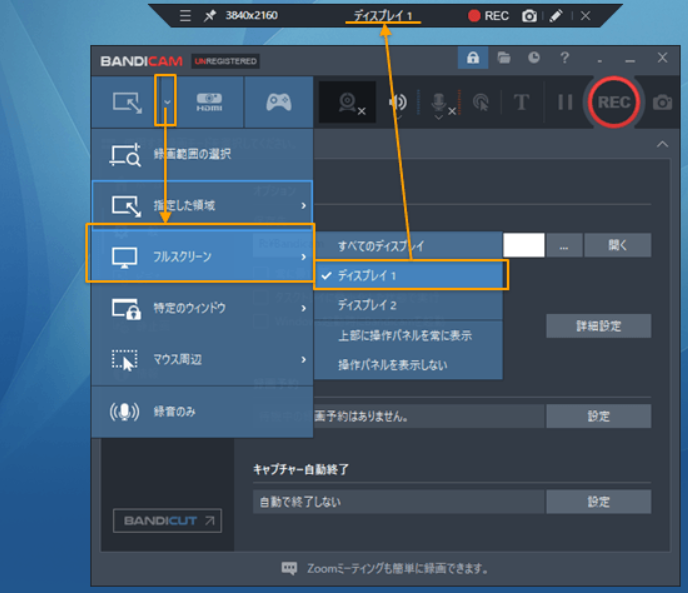This screenshot has height=593, width=688.
Task: Expand the 指定した領域 submenu
Action: tap(202, 205)
